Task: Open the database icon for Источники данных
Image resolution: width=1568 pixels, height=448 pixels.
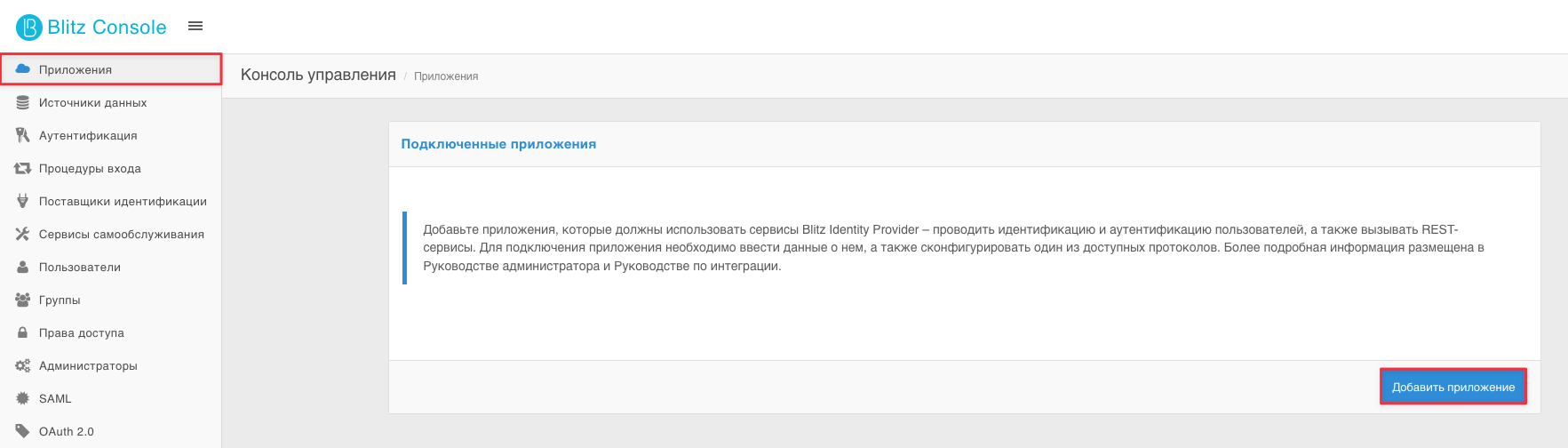Action: click(23, 102)
